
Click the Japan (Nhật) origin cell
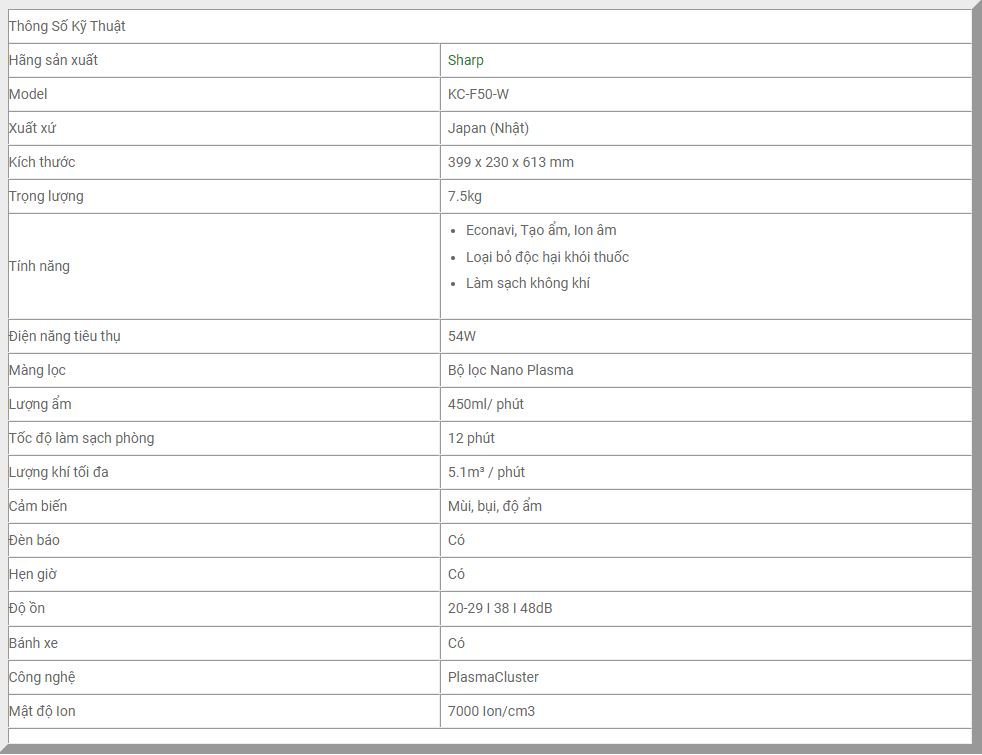488,128
